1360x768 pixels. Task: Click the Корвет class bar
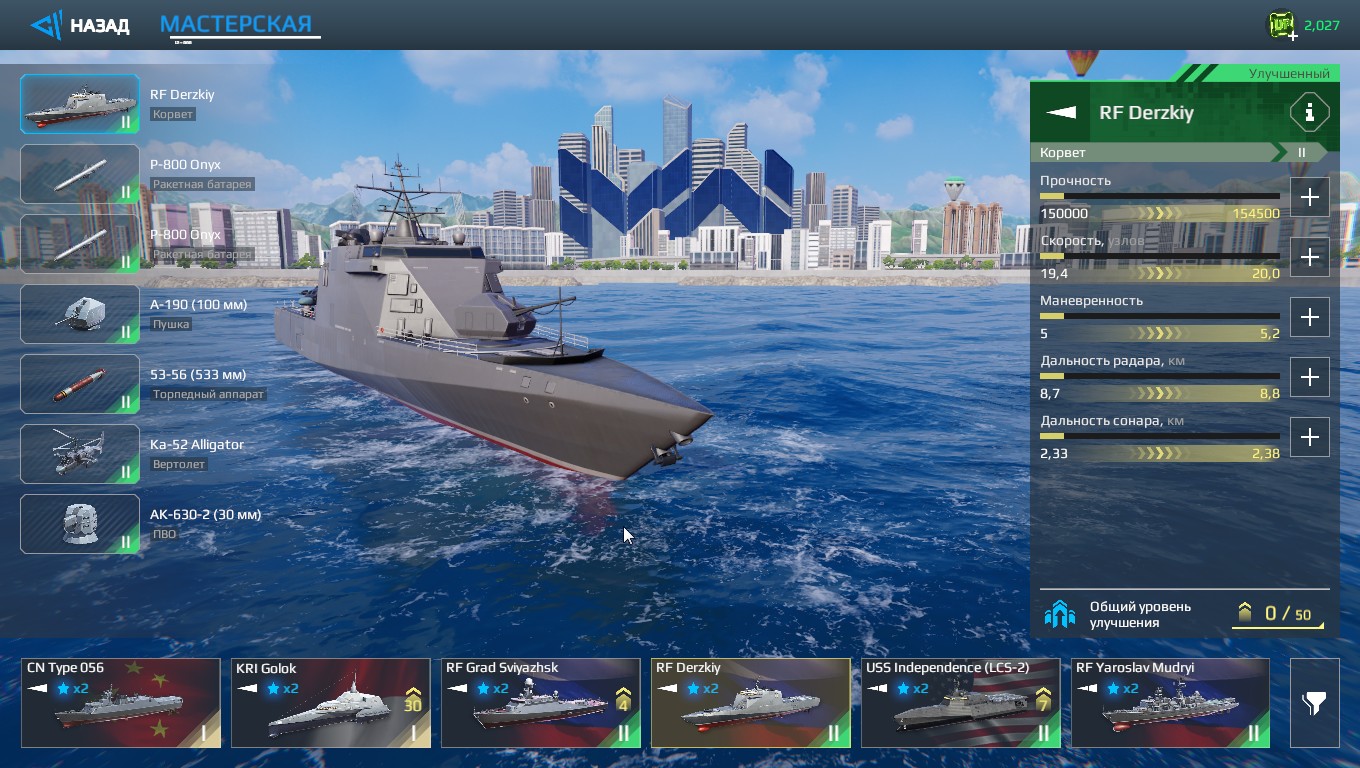tap(1179, 153)
